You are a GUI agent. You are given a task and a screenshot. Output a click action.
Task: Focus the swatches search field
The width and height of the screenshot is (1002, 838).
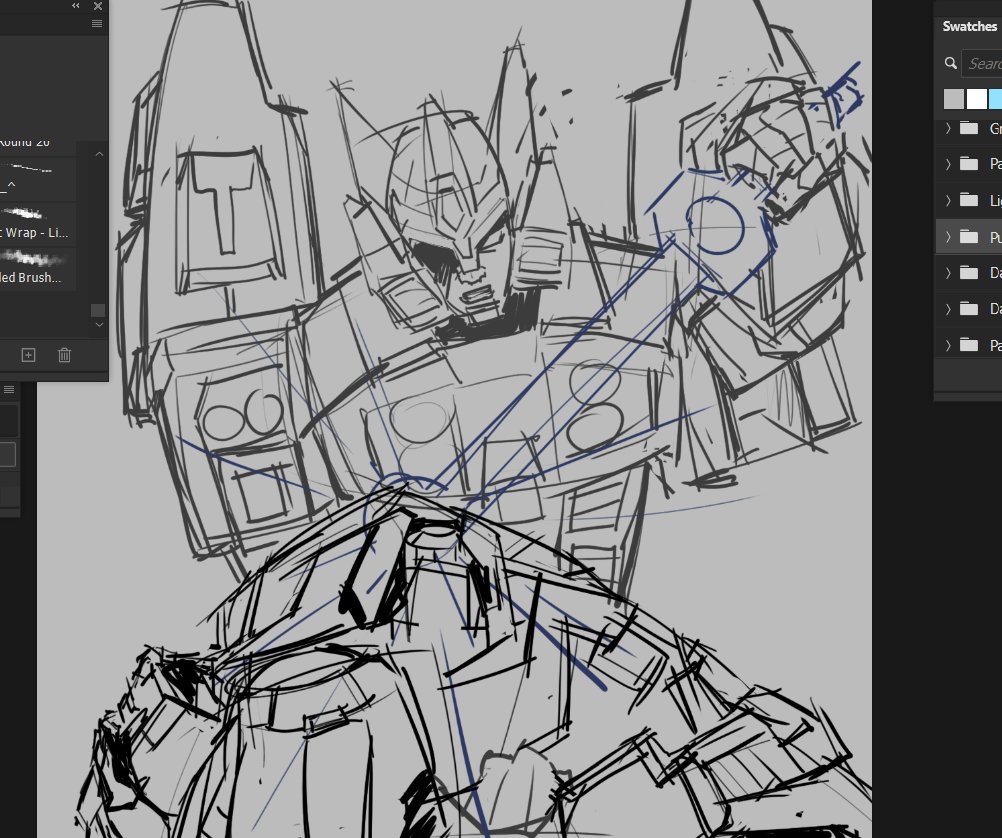(982, 63)
